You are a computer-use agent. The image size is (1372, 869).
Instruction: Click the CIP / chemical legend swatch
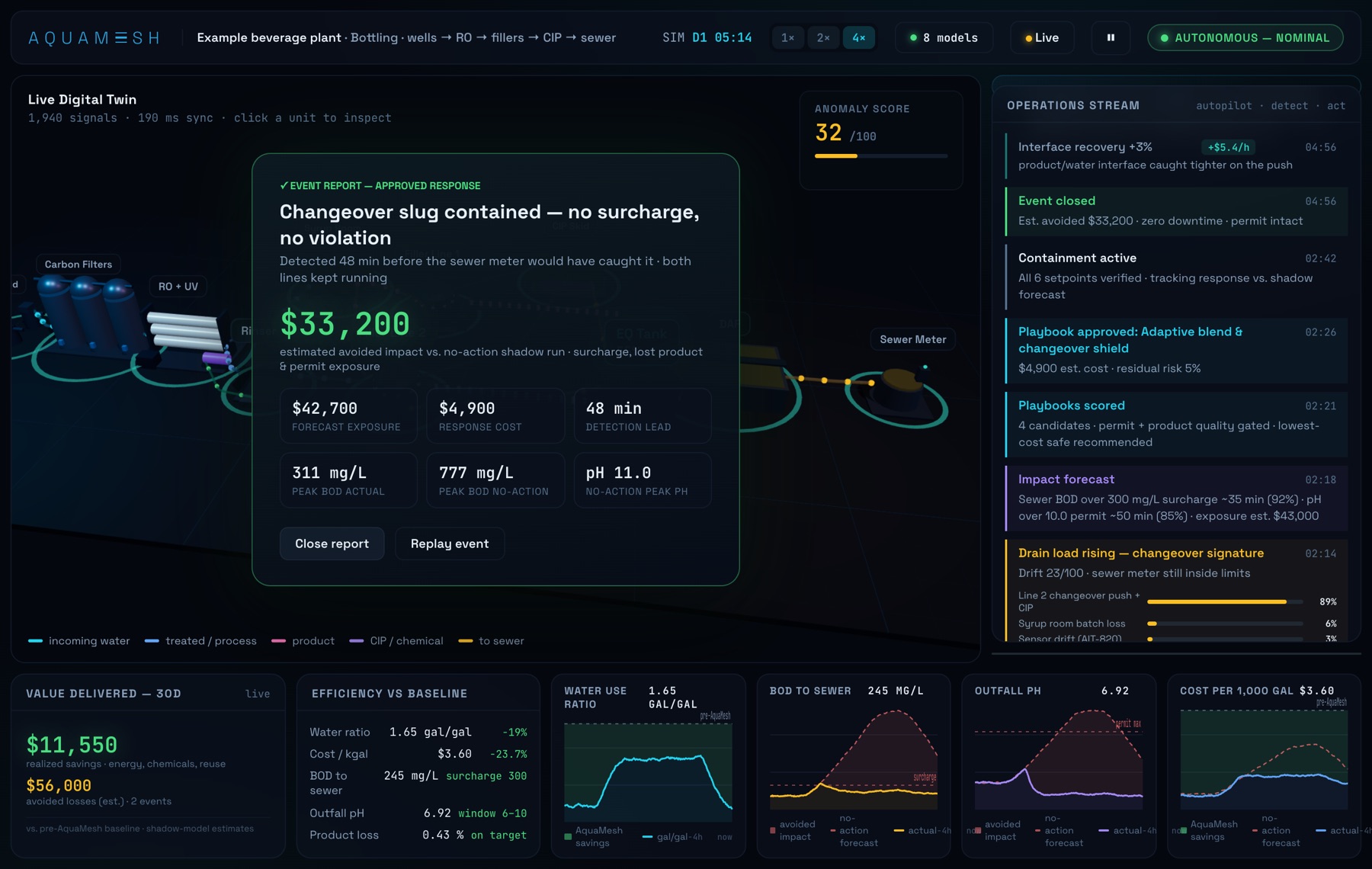(357, 641)
